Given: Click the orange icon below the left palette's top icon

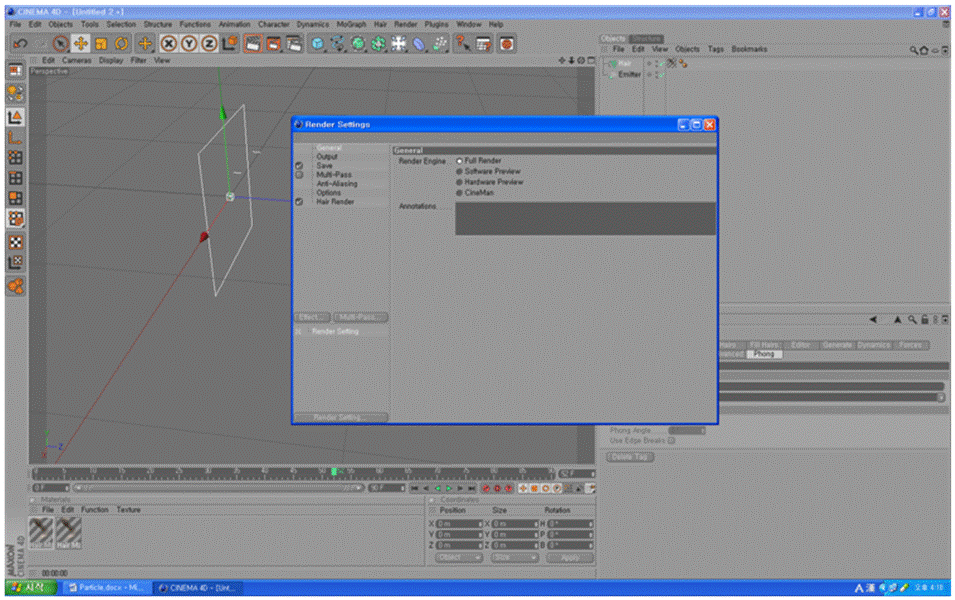Looking at the screenshot, I should pos(15,93).
